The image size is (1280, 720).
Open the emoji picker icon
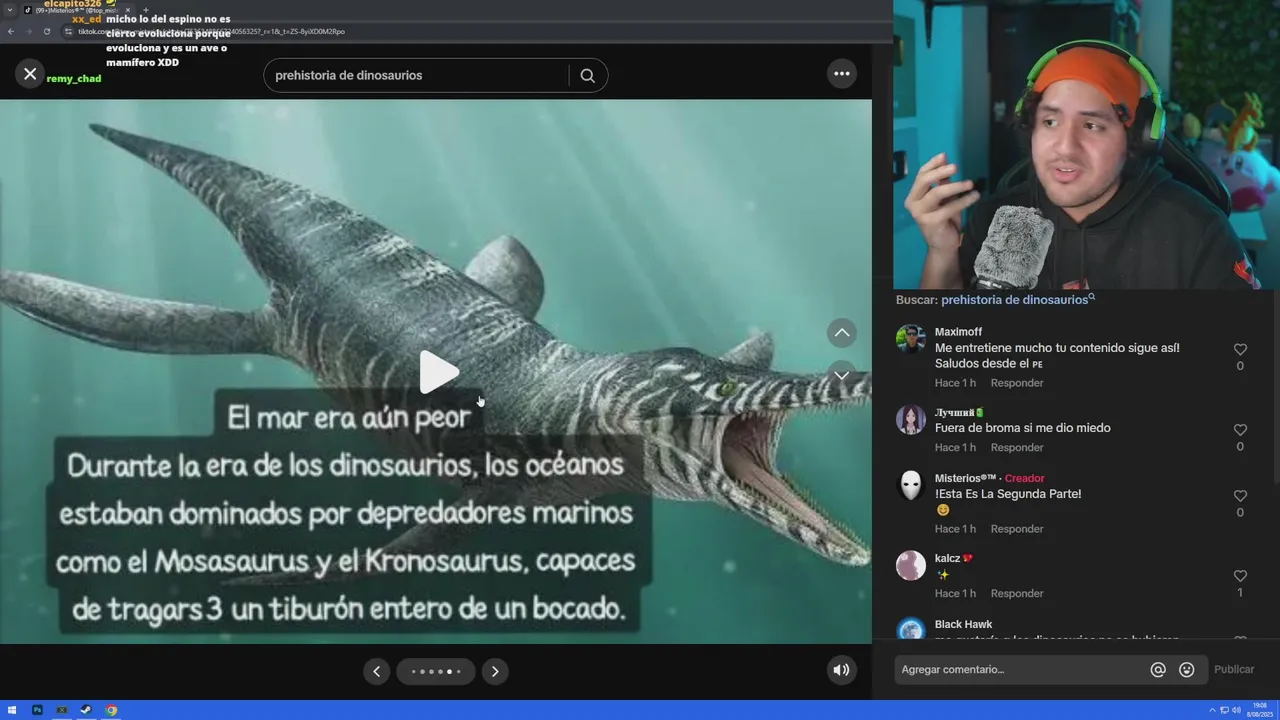[x=1187, y=670]
